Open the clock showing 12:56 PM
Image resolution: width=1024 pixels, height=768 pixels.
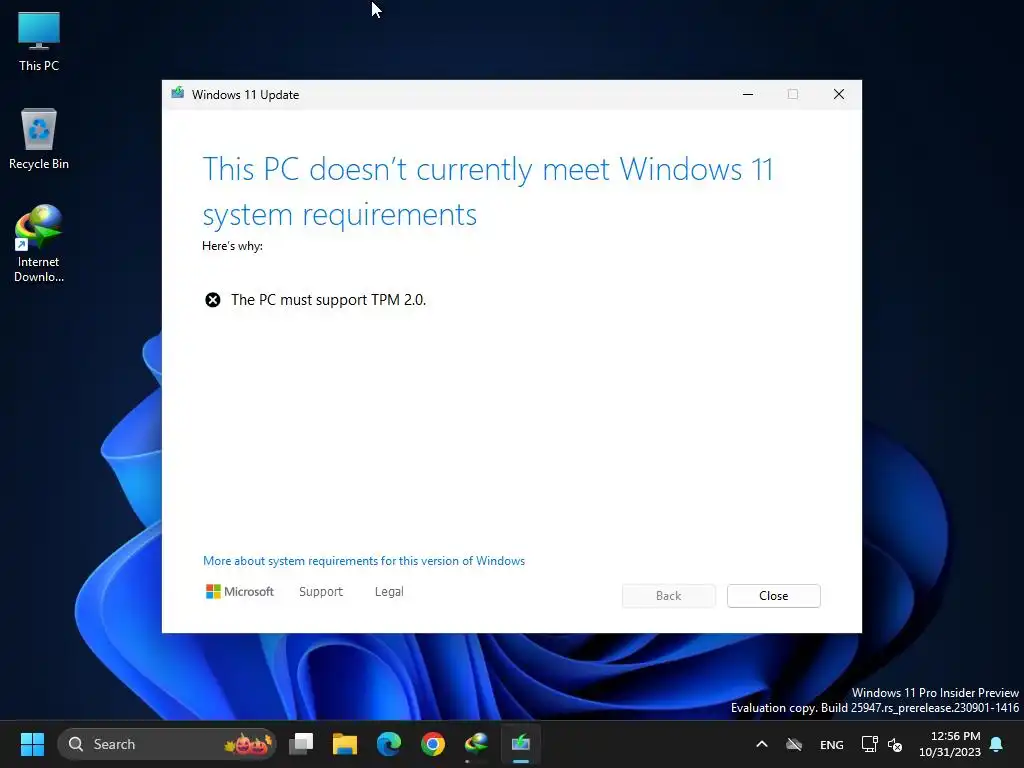(950, 744)
